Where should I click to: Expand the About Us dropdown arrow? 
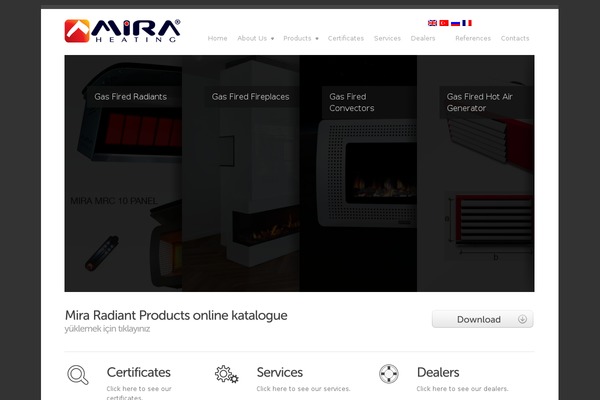click(x=272, y=39)
